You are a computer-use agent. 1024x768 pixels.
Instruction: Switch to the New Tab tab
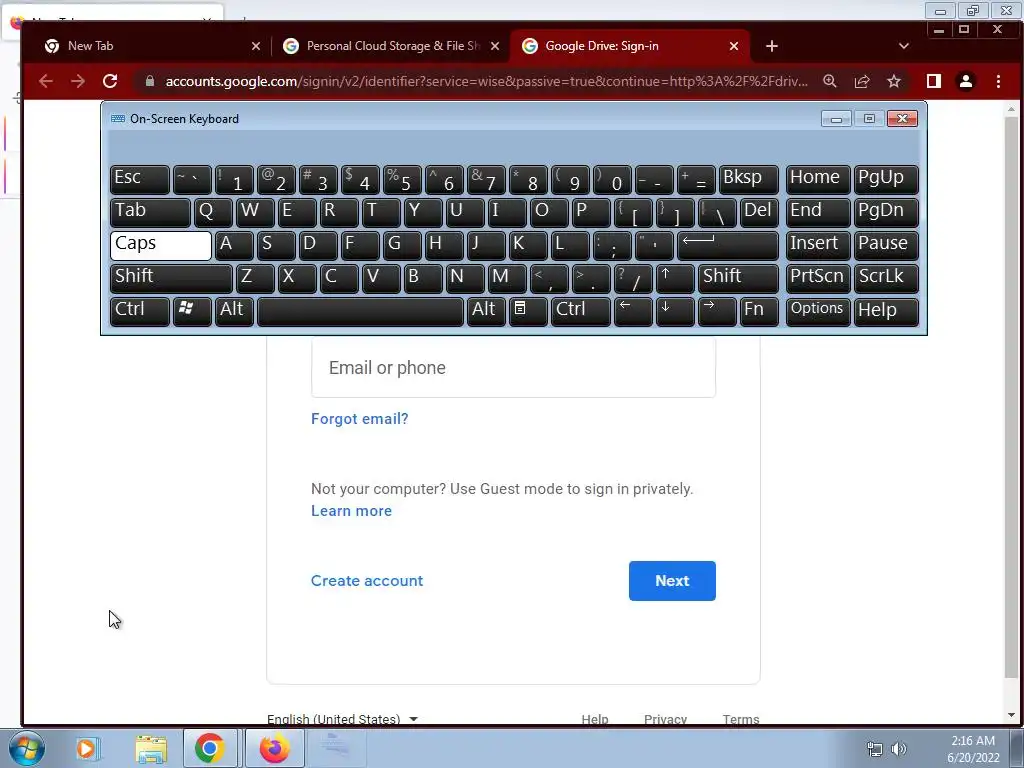click(147, 46)
